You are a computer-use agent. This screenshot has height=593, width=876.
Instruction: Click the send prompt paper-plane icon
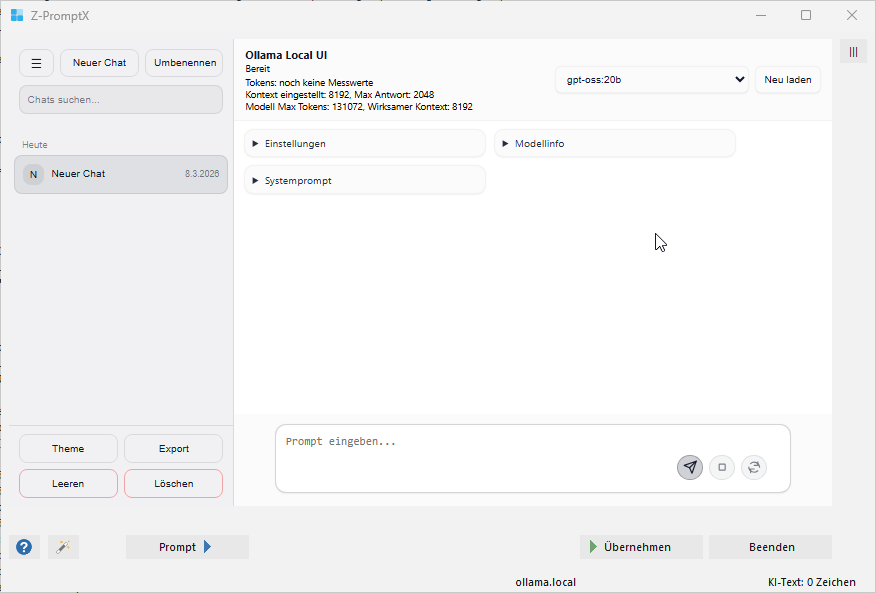[690, 467]
